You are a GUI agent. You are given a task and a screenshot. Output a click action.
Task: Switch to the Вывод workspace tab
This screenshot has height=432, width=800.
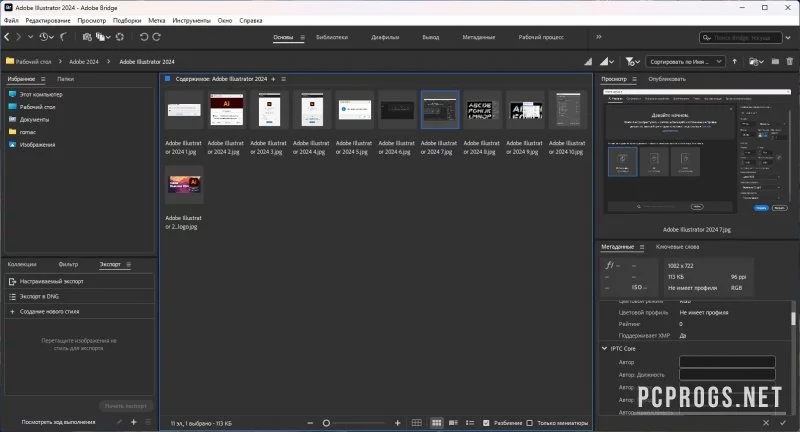[x=431, y=37]
